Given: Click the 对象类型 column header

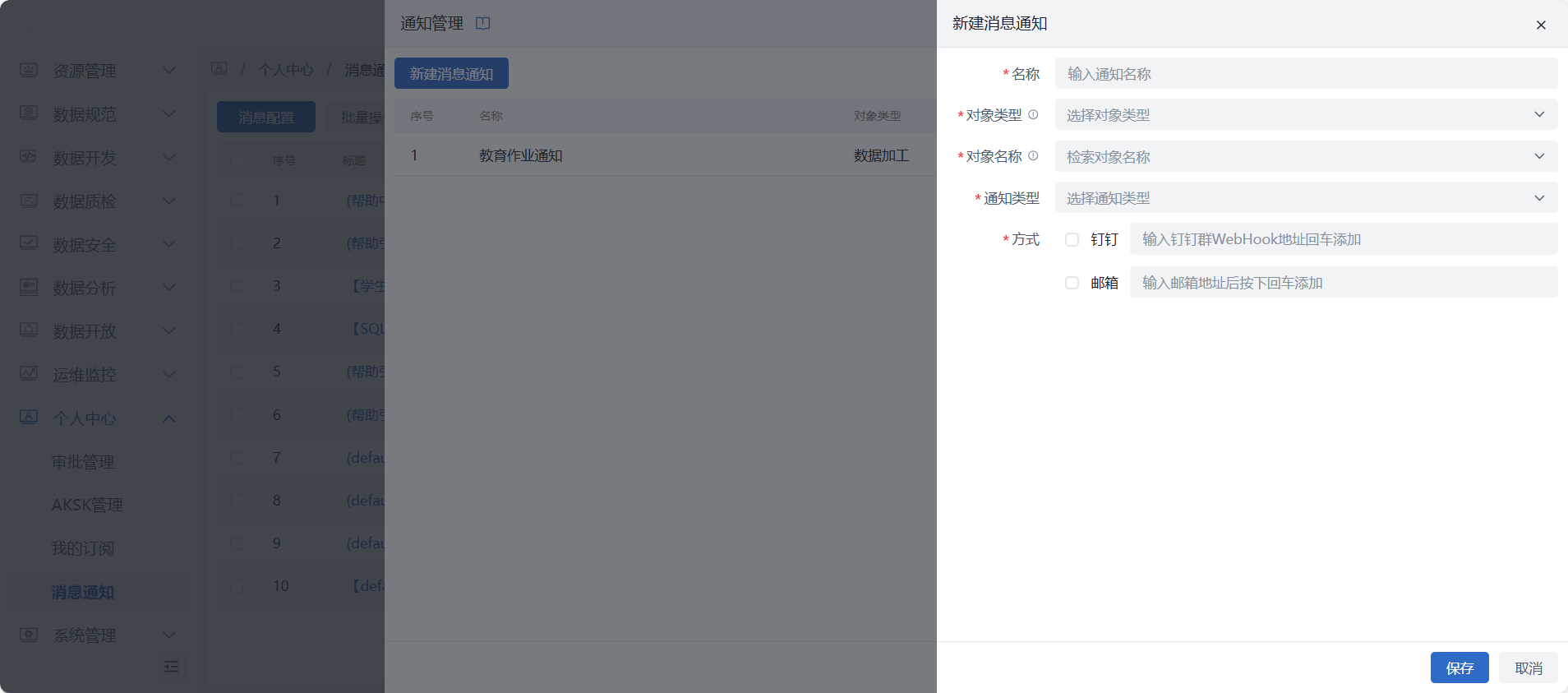Looking at the screenshot, I should 877,116.
